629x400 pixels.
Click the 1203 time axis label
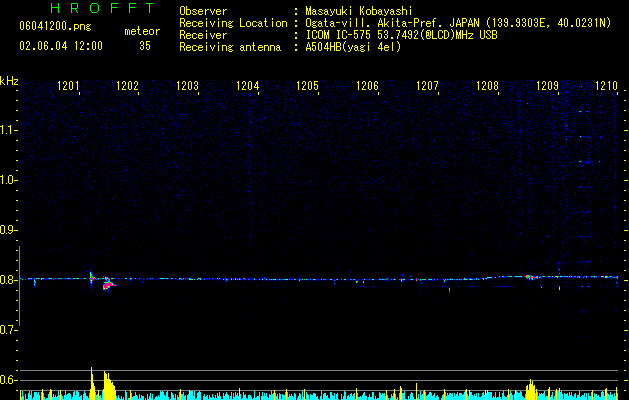point(187,86)
